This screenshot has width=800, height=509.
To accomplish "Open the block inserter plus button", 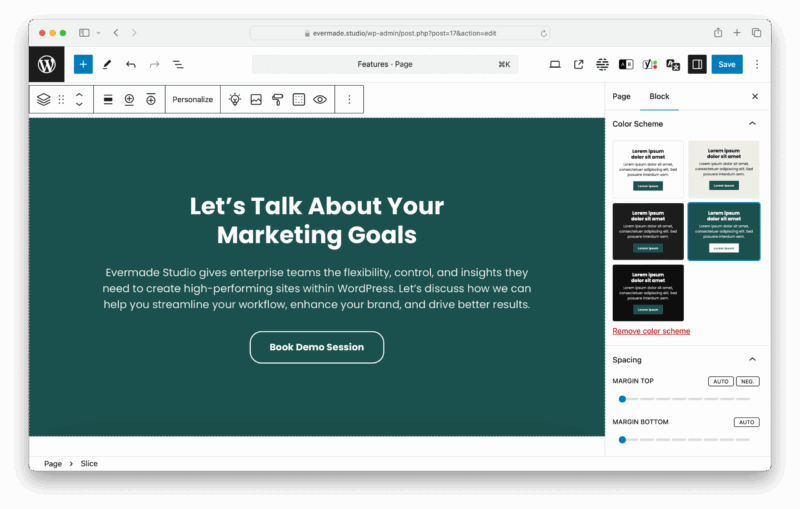I will (83, 64).
